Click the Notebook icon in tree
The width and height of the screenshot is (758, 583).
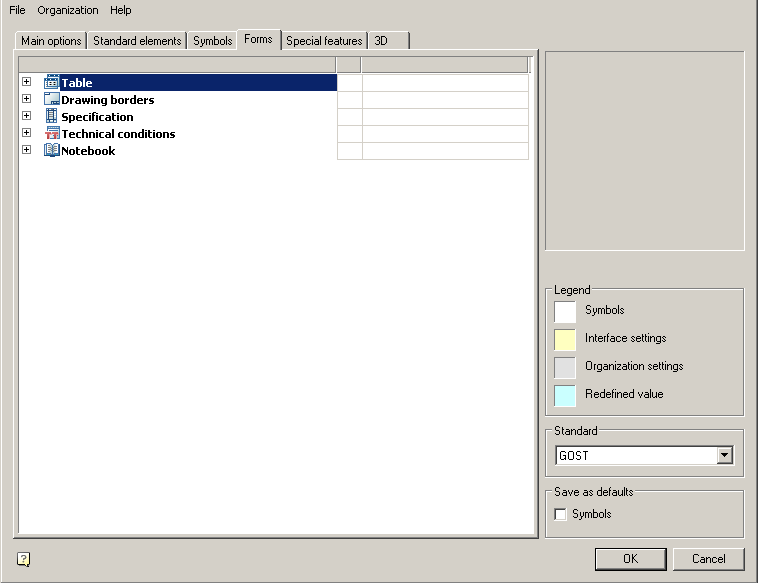coord(52,150)
